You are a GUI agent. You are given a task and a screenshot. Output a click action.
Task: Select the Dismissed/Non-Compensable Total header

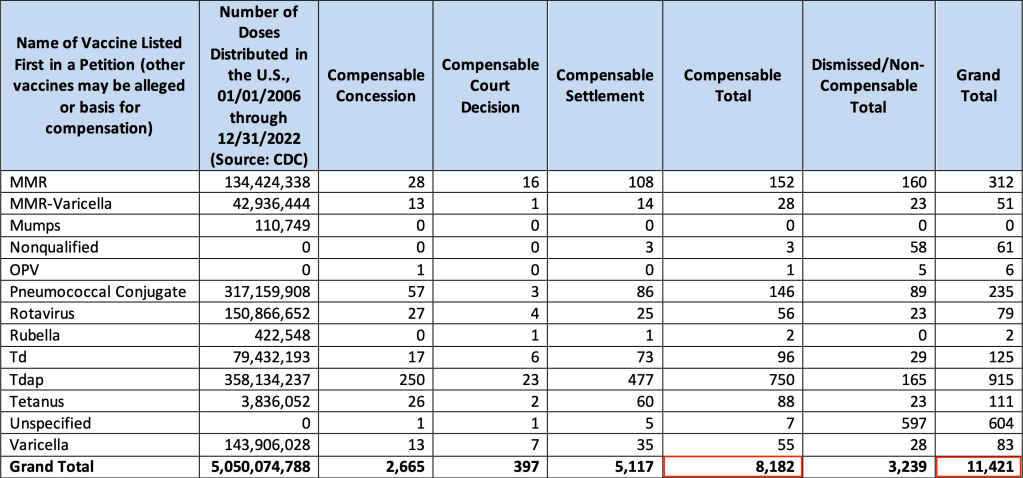868,86
